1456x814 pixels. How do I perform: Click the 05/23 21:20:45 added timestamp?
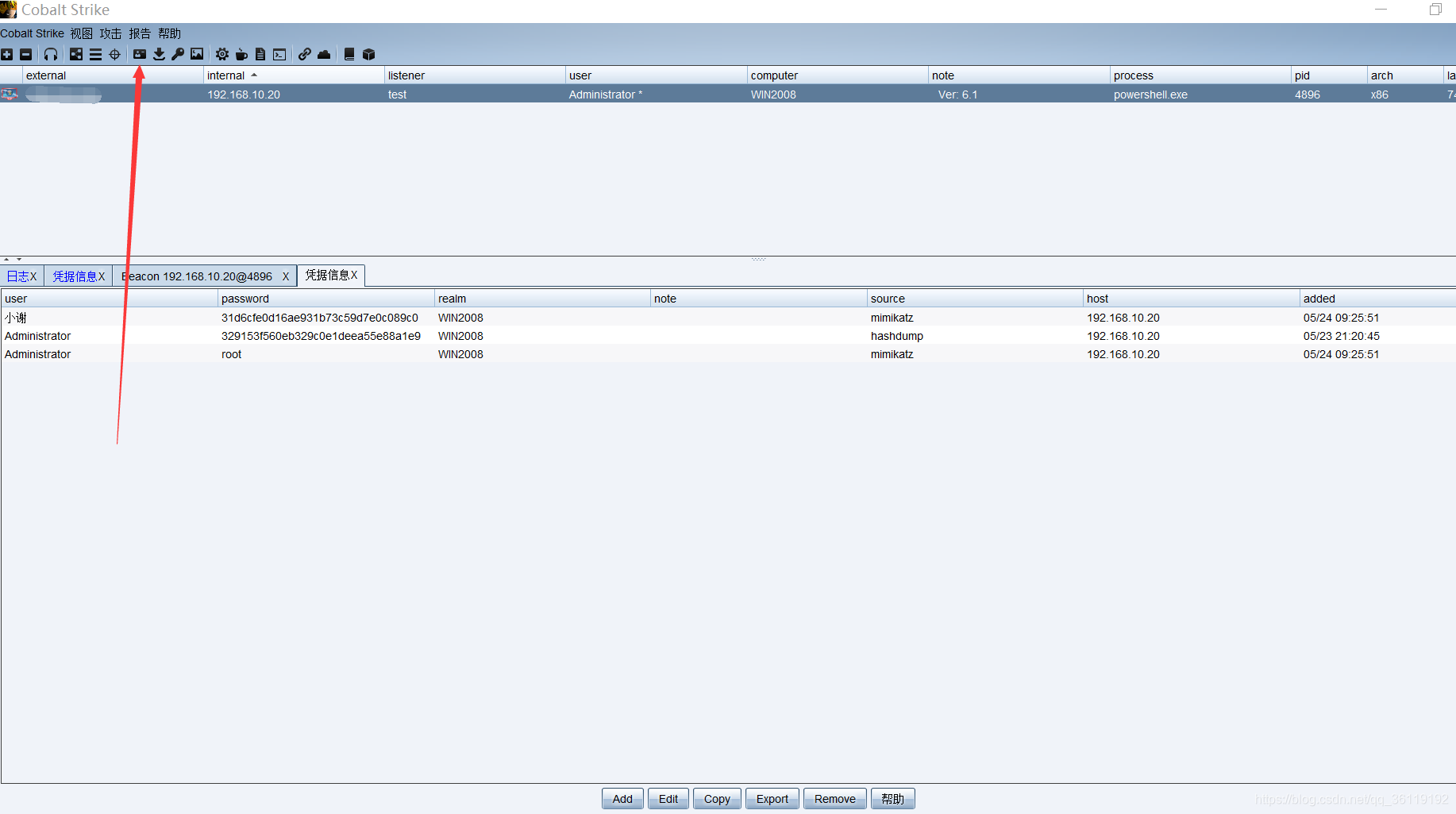click(1342, 336)
